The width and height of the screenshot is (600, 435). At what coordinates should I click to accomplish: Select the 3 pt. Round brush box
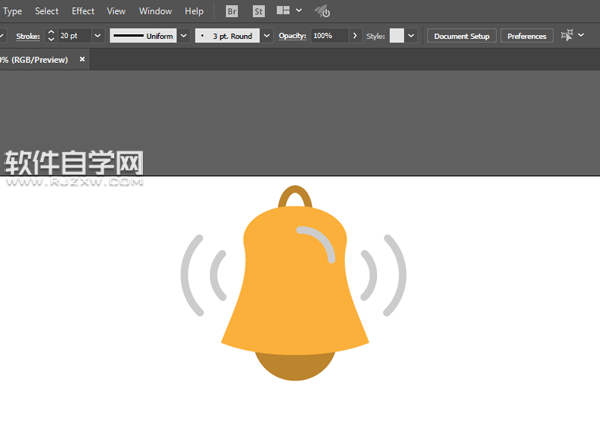(x=227, y=36)
